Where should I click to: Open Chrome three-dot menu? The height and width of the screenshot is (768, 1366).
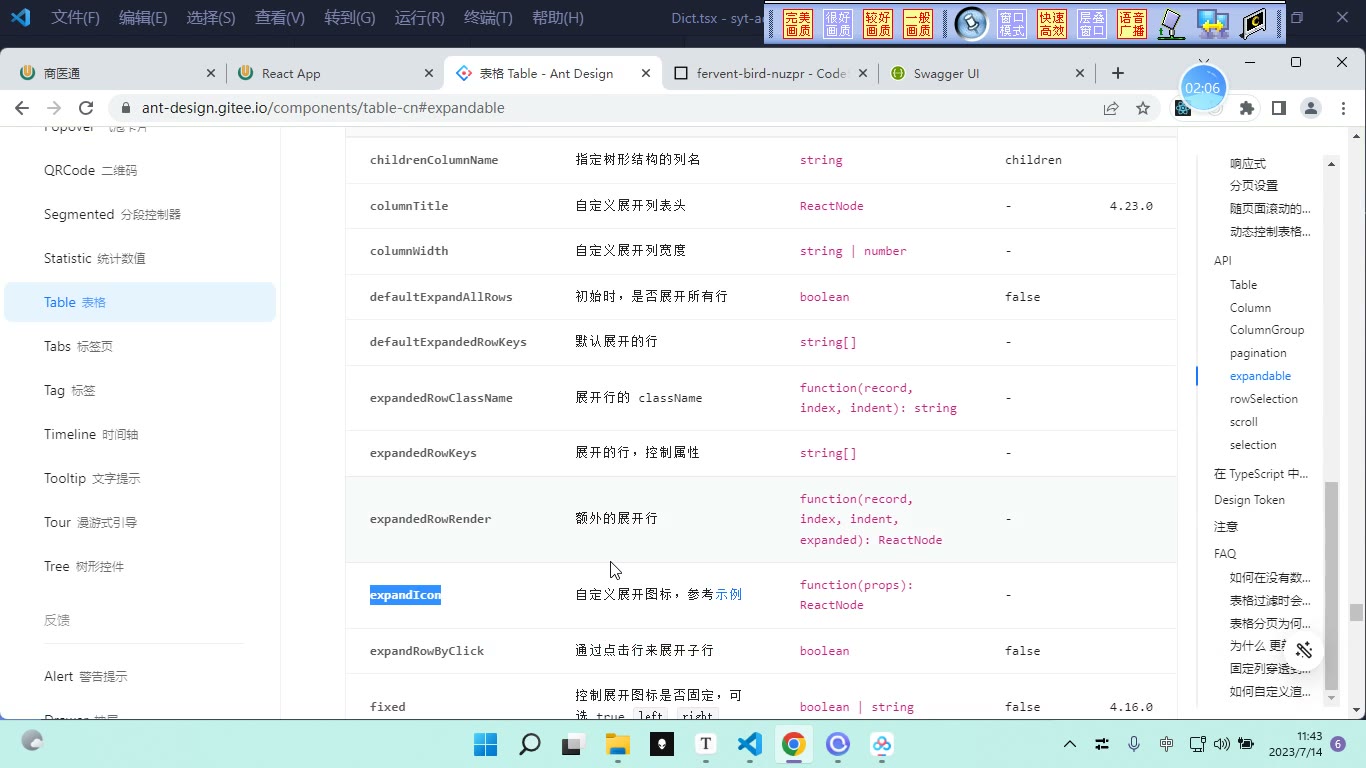click(1342, 108)
